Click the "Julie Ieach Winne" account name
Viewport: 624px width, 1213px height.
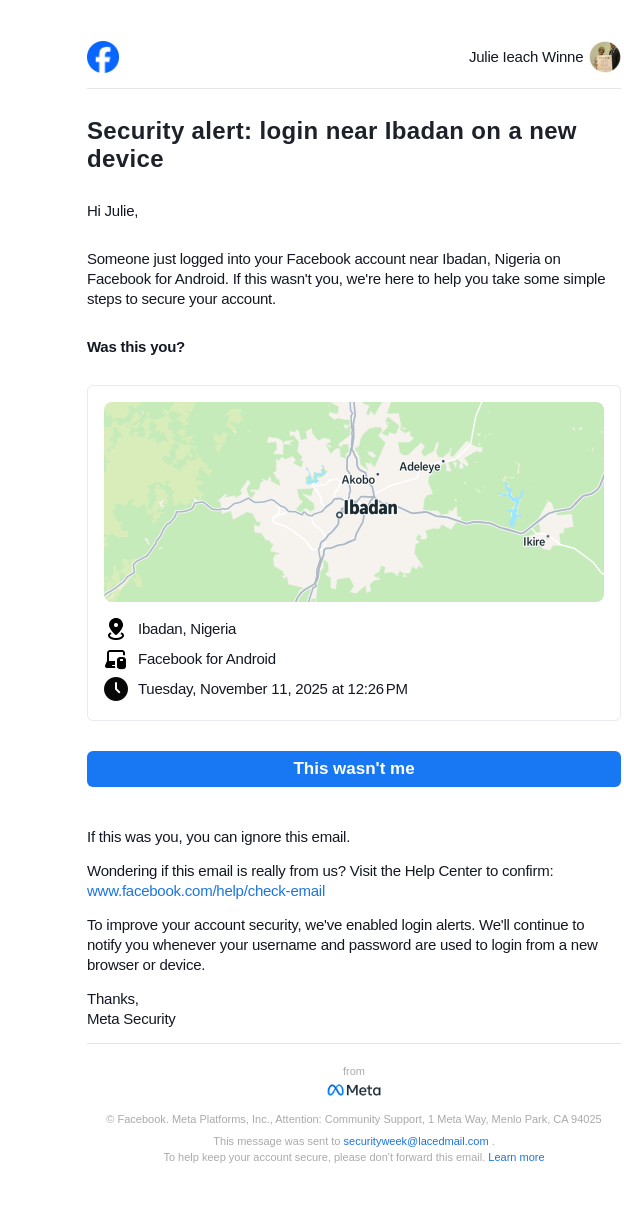click(x=526, y=57)
